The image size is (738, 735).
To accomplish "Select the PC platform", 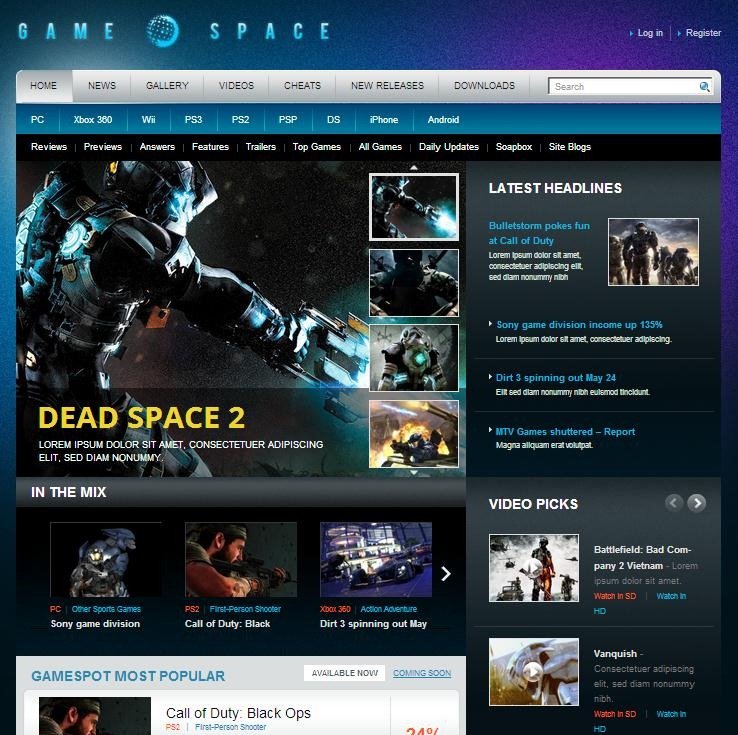I will [x=37, y=120].
